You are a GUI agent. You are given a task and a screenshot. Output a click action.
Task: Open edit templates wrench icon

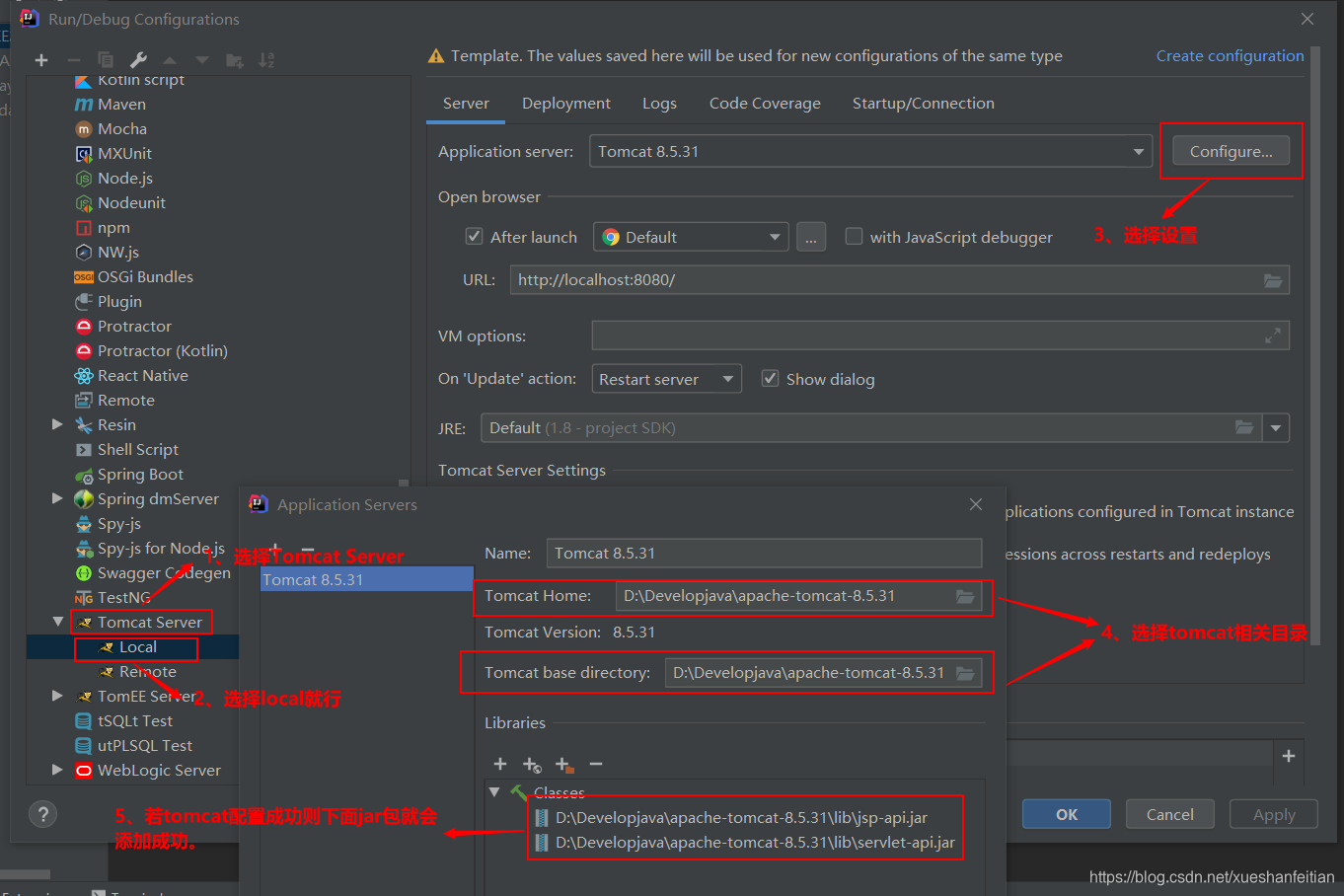point(138,60)
